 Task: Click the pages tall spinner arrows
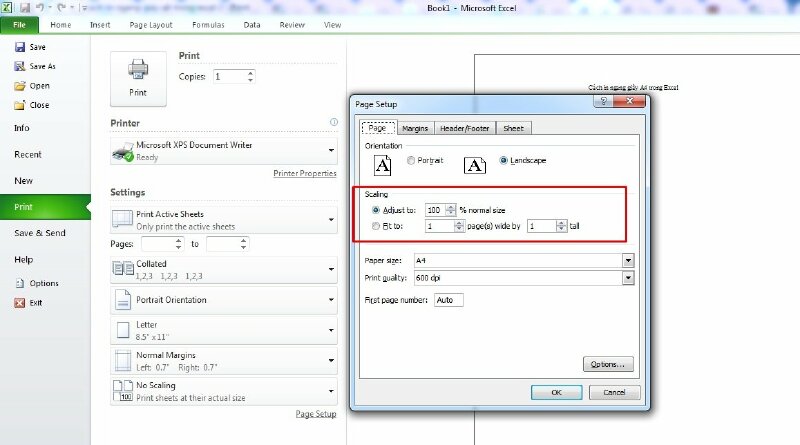[561, 226]
